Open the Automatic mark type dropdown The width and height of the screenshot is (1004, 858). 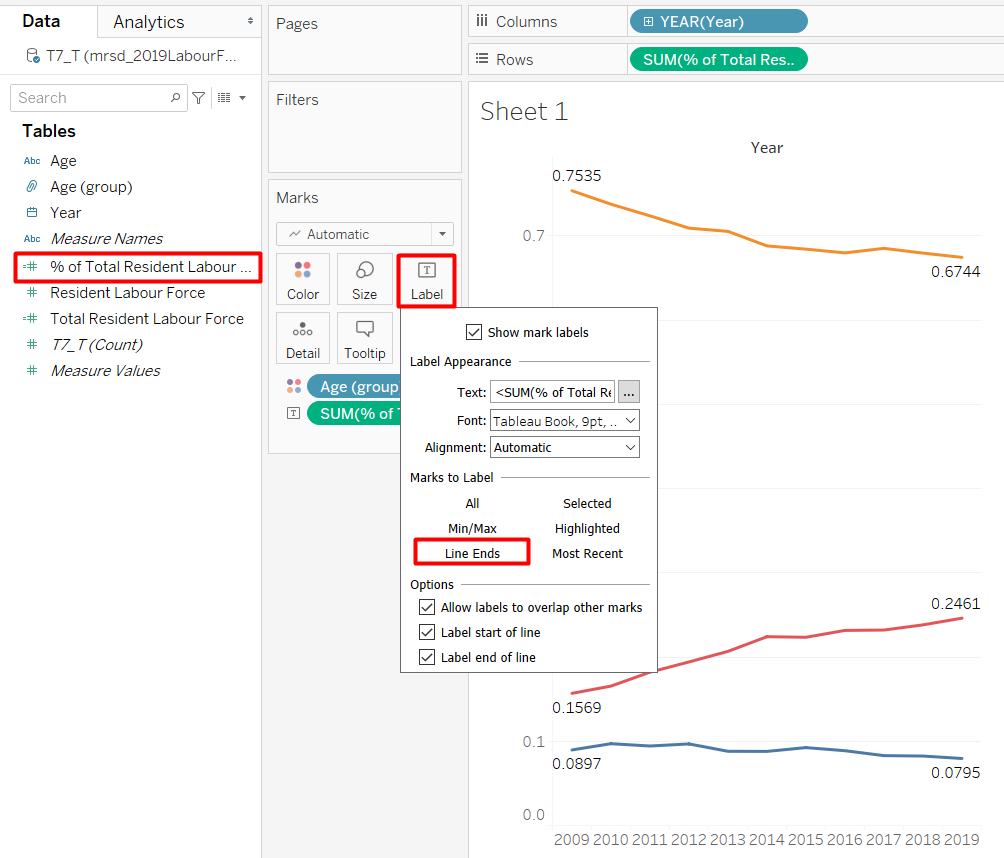pos(364,234)
